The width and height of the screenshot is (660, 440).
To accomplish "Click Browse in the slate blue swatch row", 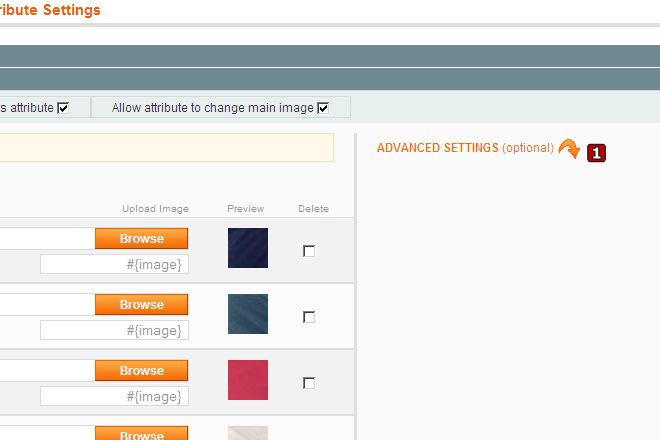I will [x=142, y=305].
